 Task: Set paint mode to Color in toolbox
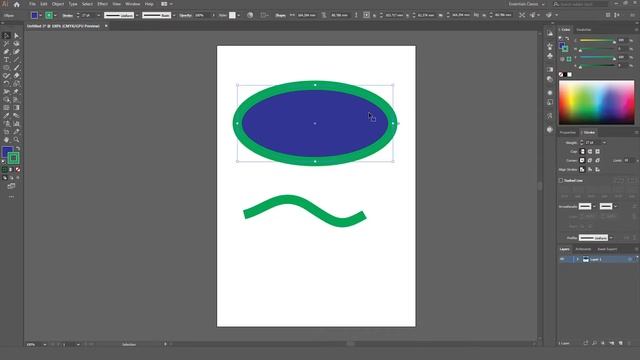coord(4,169)
